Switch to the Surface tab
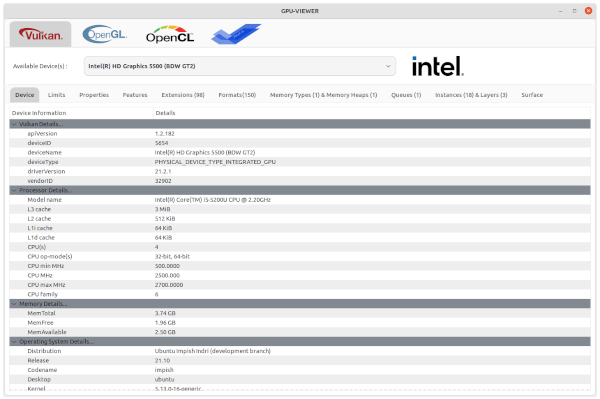The image size is (600, 399). pyautogui.click(x=532, y=95)
